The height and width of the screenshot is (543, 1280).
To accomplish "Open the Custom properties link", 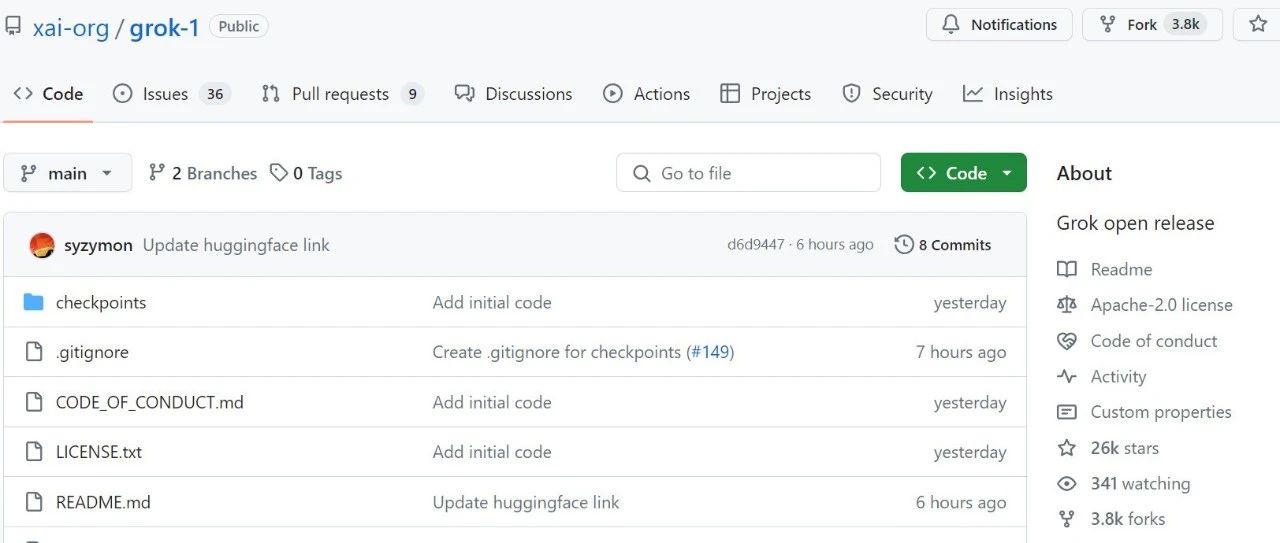I will pyautogui.click(x=1144, y=412).
